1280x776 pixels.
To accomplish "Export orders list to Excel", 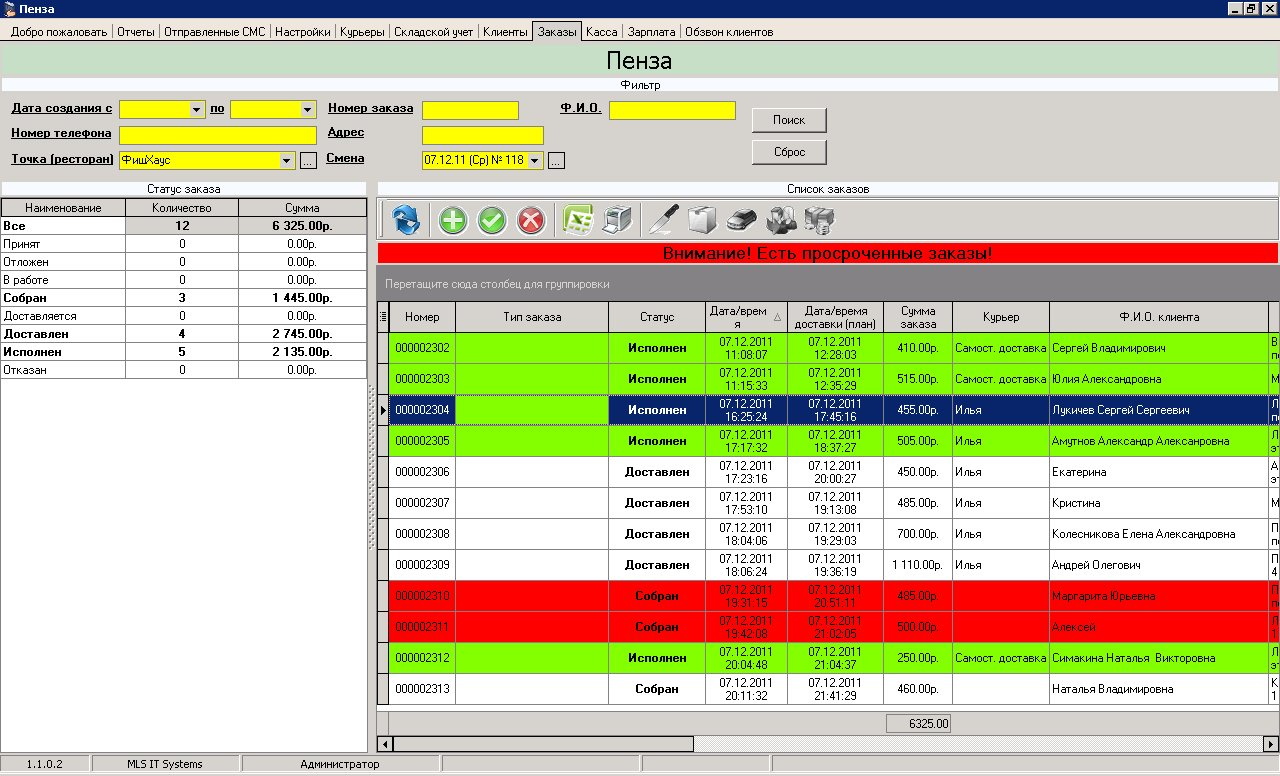I will click(x=578, y=220).
